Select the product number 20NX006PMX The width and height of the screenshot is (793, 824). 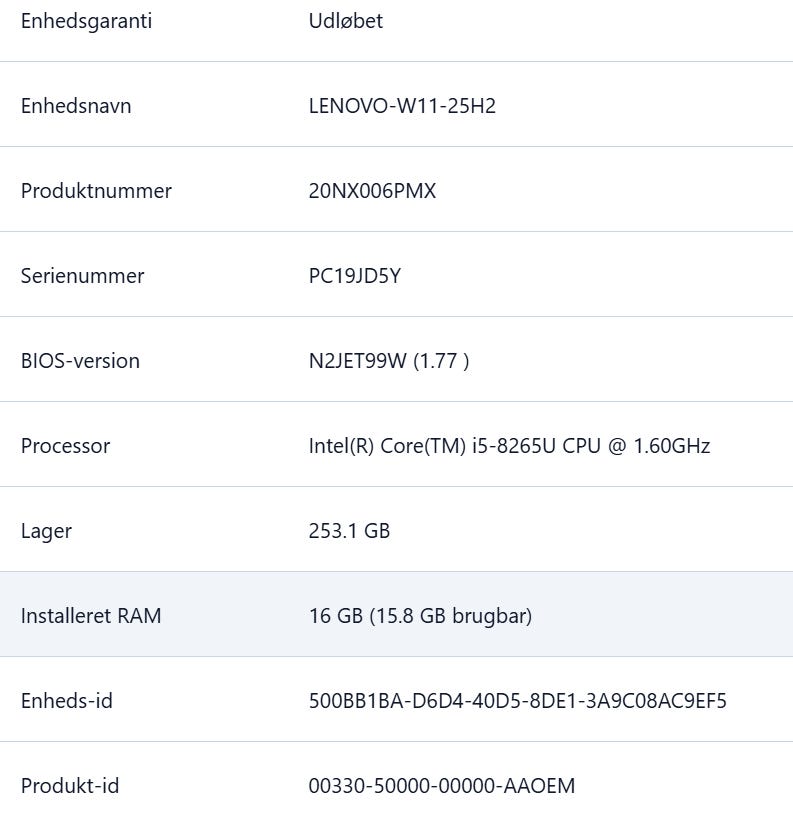(372, 191)
